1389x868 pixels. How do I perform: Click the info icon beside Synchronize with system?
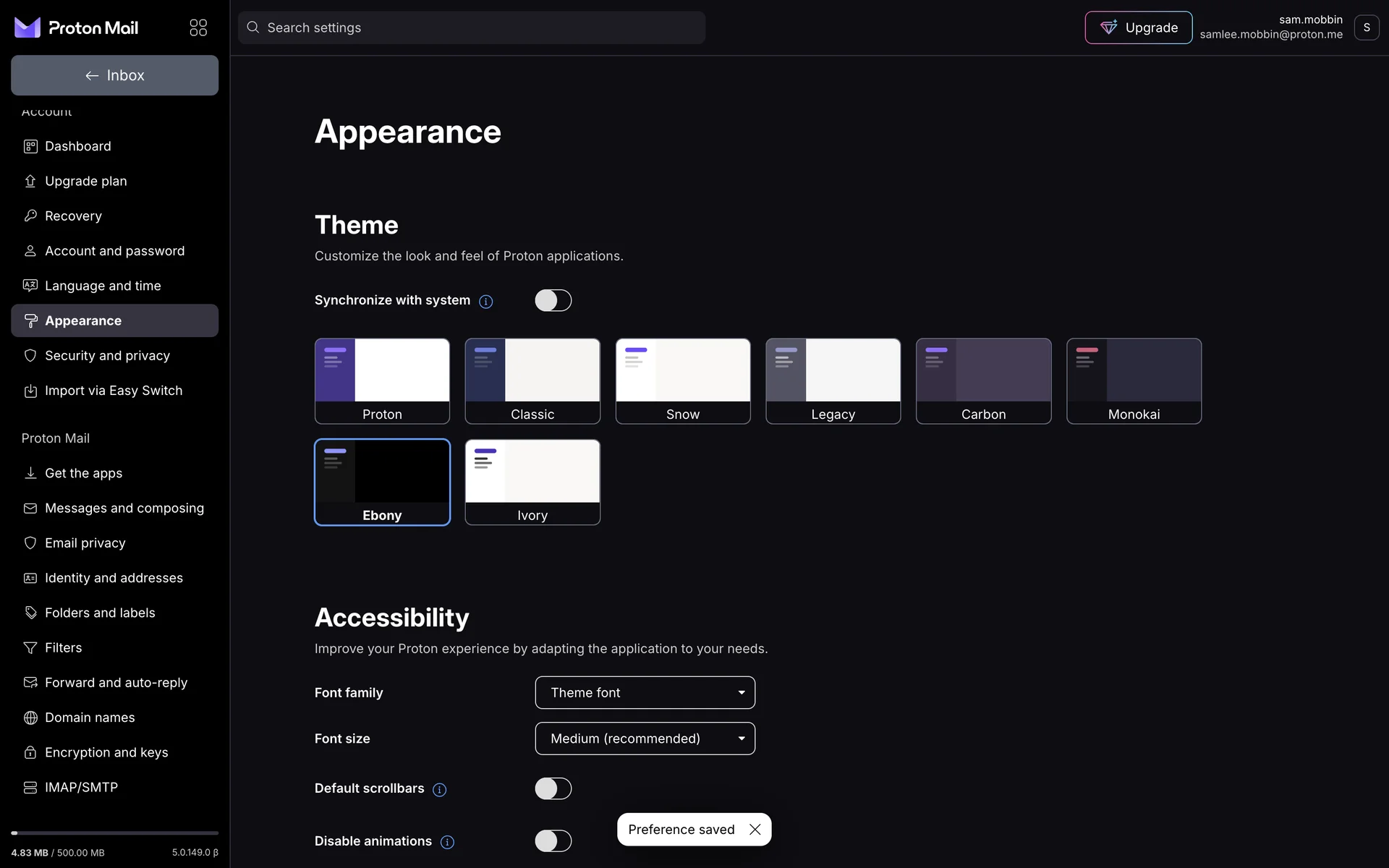[486, 302]
